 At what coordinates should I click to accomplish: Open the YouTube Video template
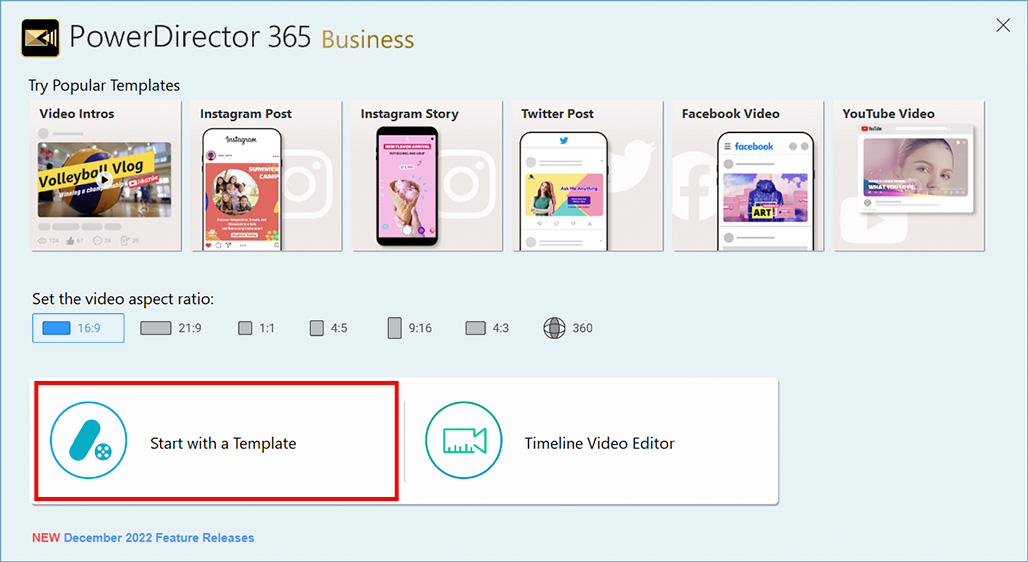[x=908, y=176]
